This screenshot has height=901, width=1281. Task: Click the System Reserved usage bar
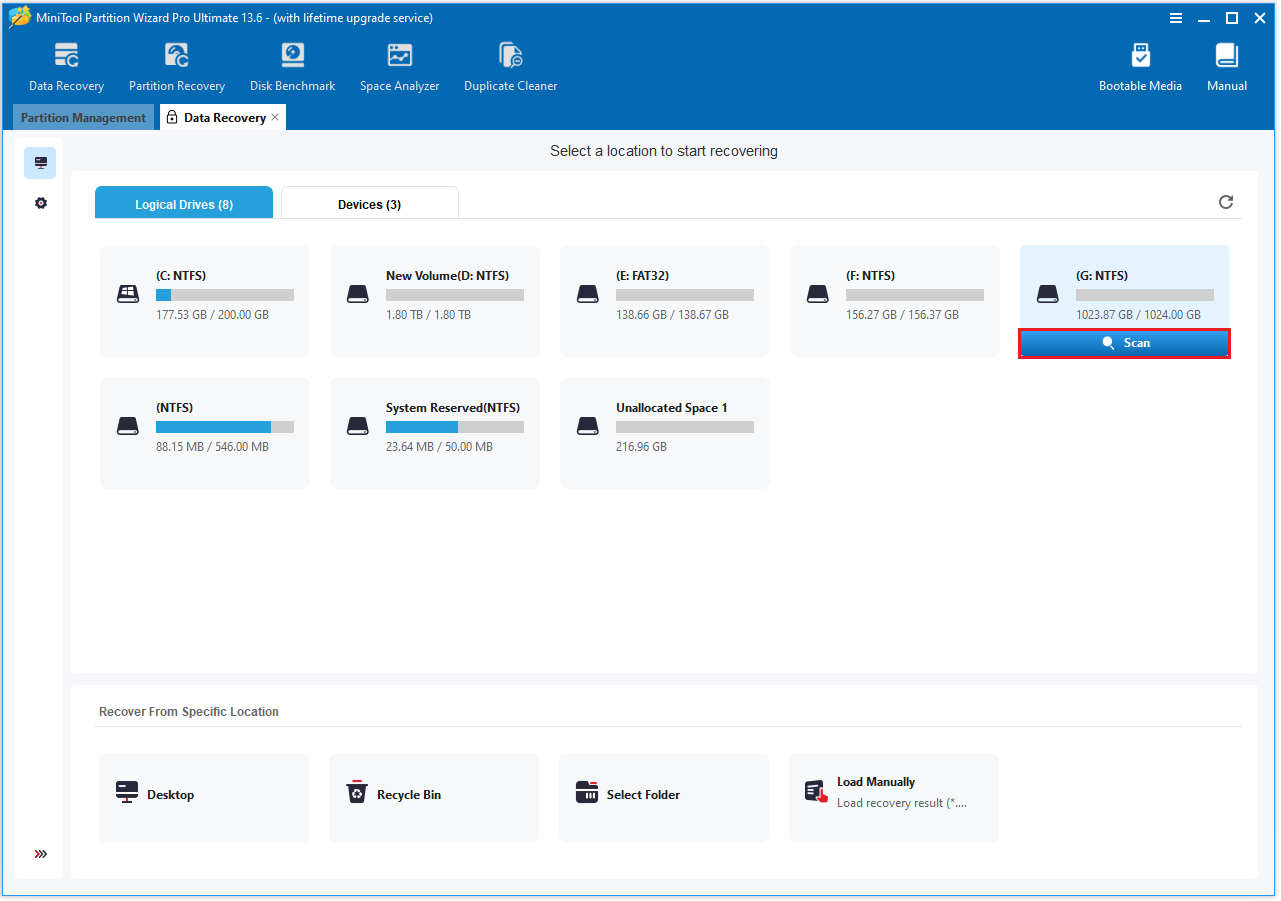coord(455,427)
